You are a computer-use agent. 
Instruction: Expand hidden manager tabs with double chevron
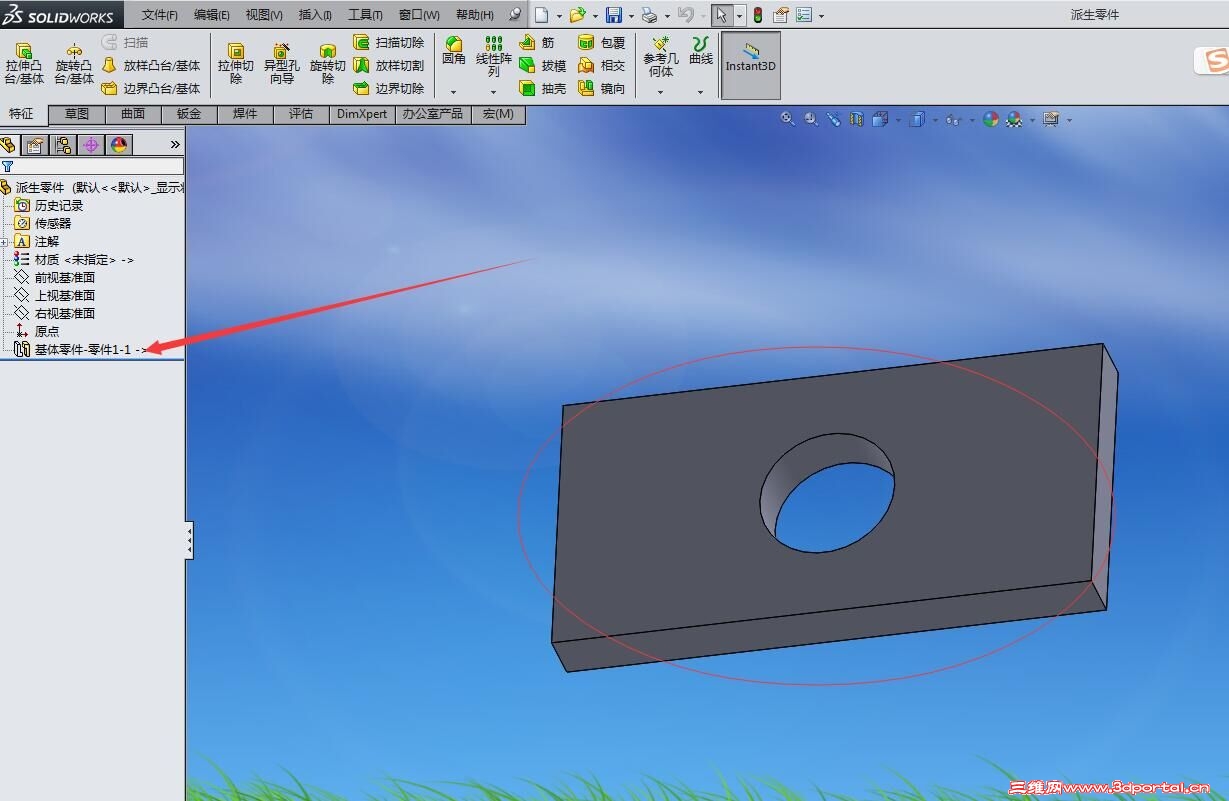[x=175, y=145]
